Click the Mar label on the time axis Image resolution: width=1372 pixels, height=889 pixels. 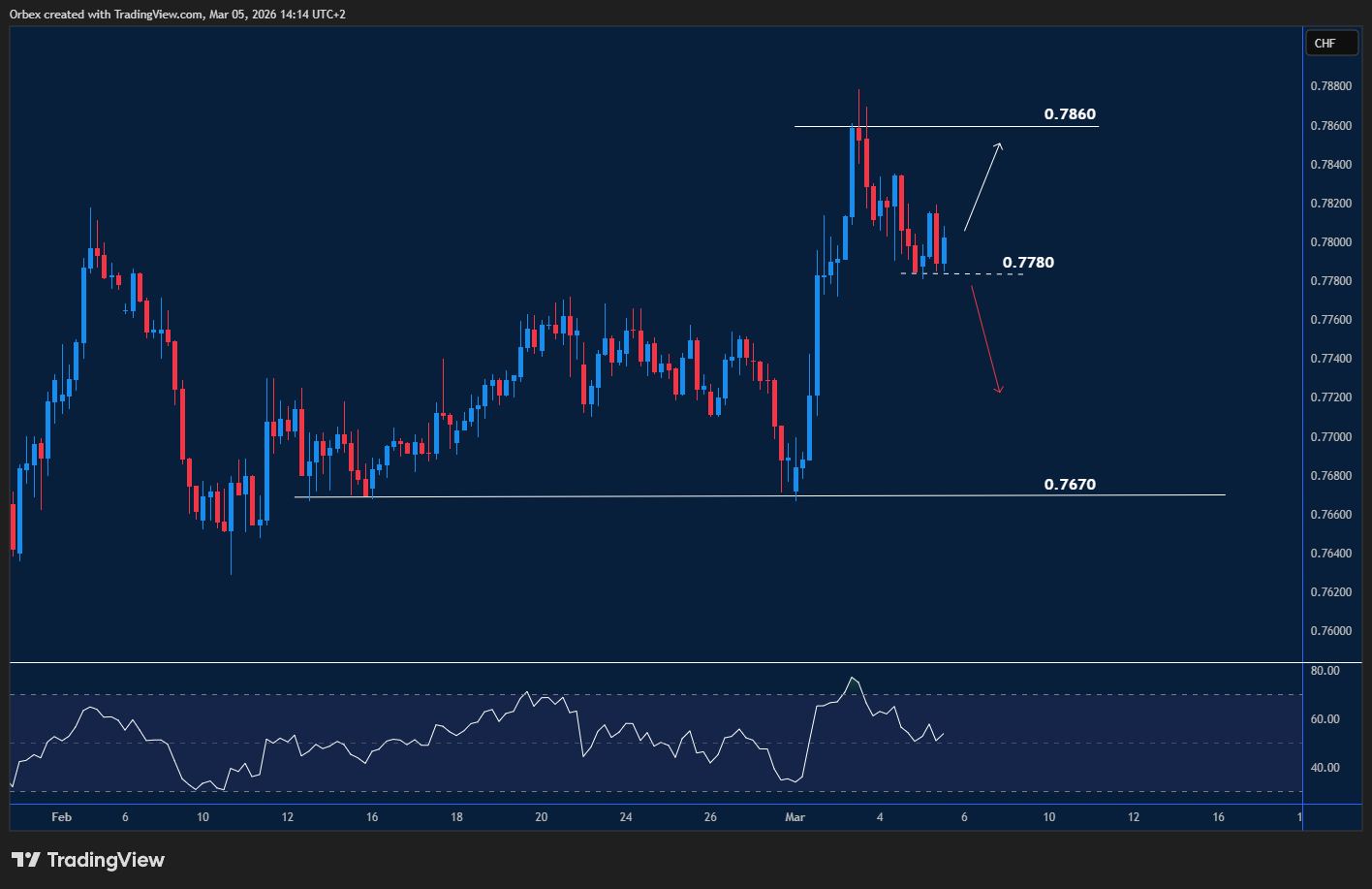pos(795,817)
